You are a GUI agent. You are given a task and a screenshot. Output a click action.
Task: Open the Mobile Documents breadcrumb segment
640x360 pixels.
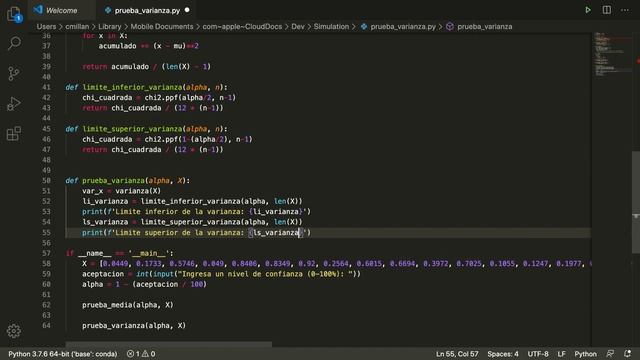(162, 27)
